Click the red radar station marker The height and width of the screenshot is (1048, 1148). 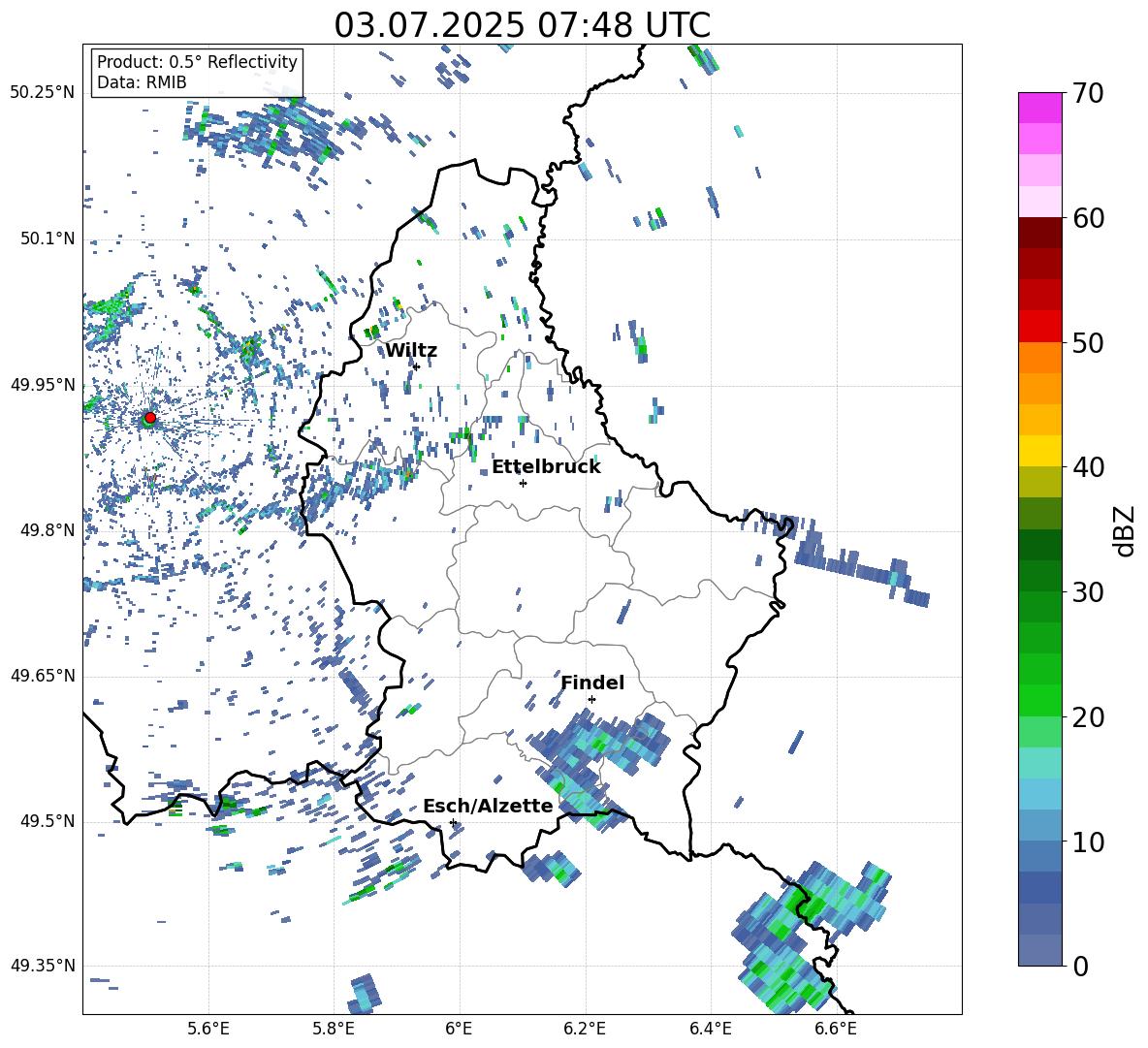(x=150, y=418)
